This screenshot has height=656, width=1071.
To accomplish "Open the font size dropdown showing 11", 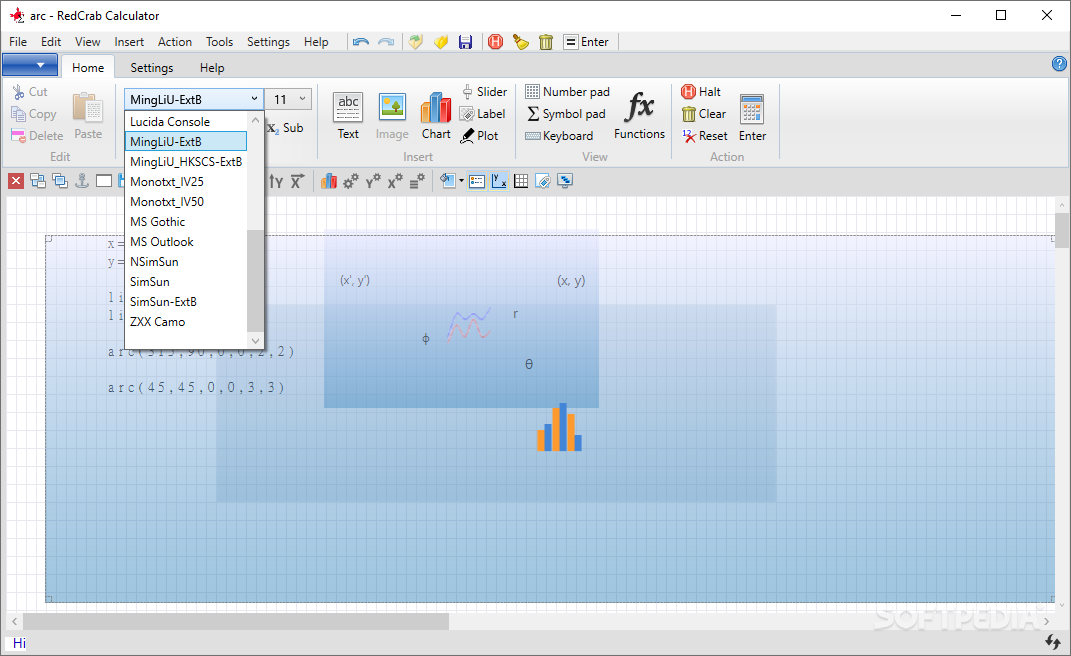I will 288,99.
